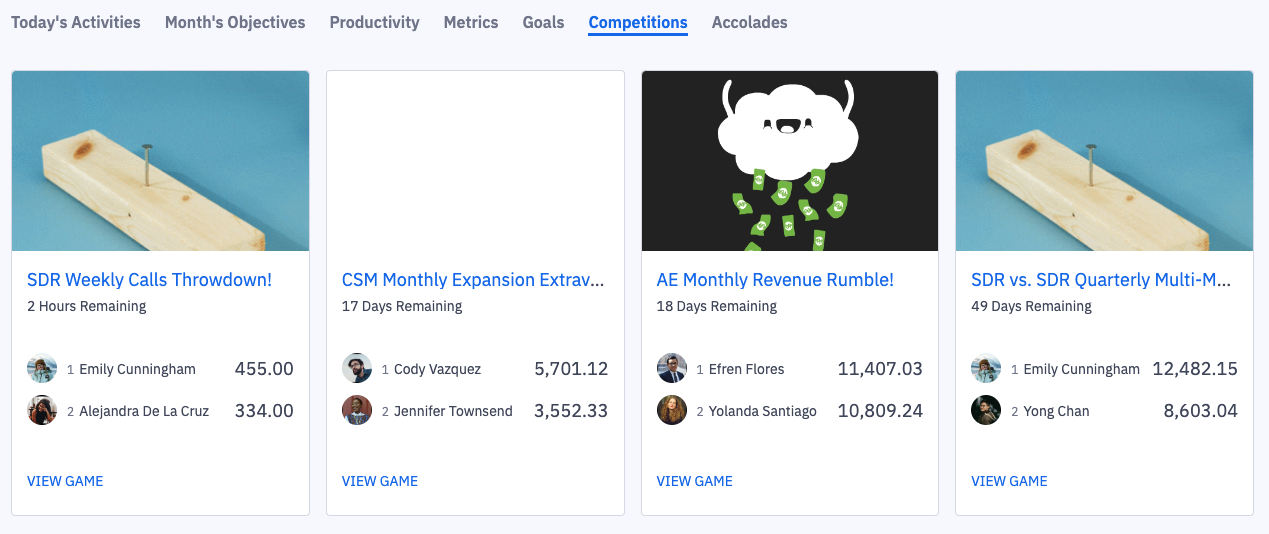Click VIEW GAME under SDR vs. SDR Quarterly
This screenshot has width=1269, height=534.
(x=1009, y=481)
